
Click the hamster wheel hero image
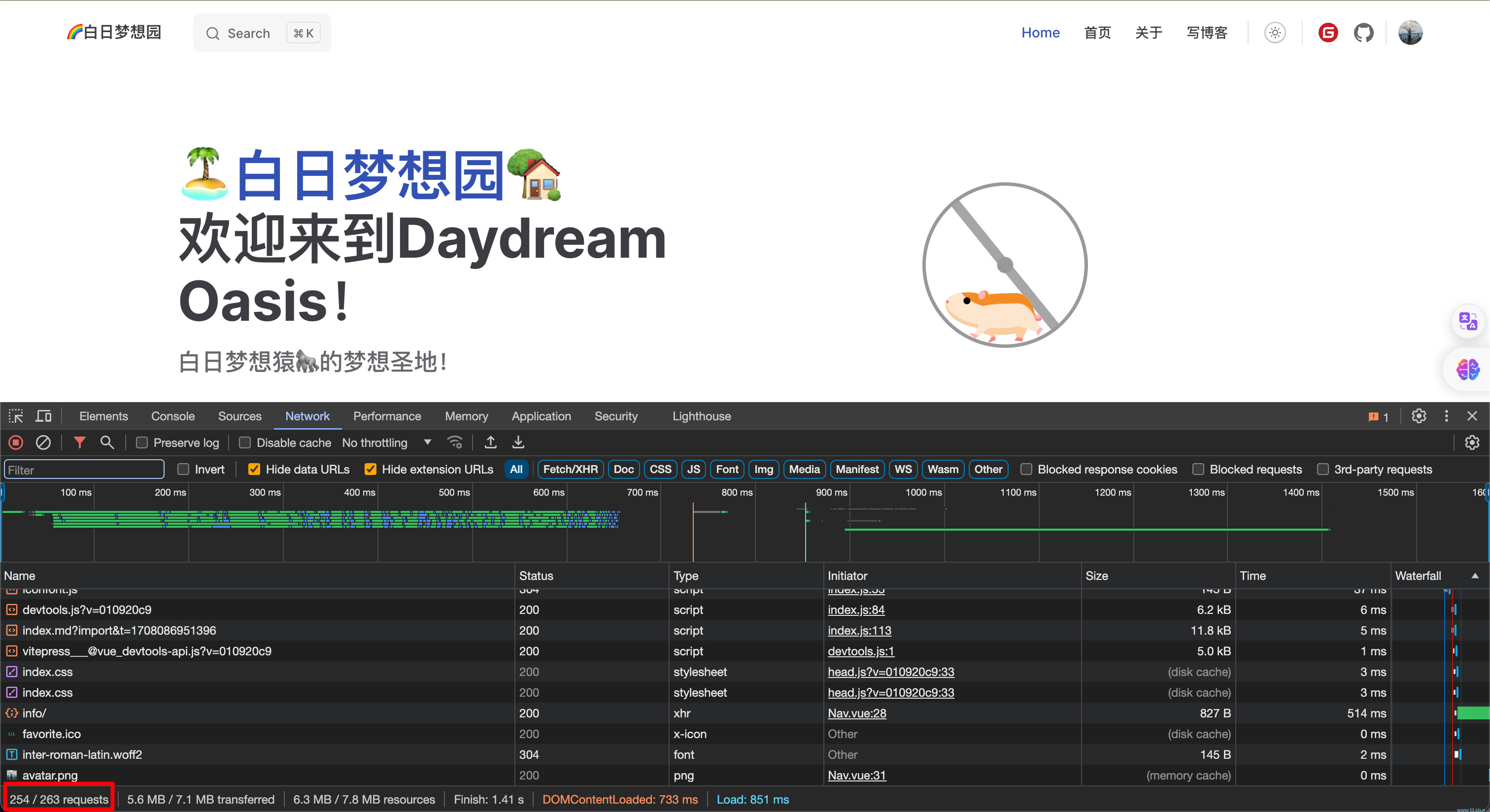coord(1005,265)
